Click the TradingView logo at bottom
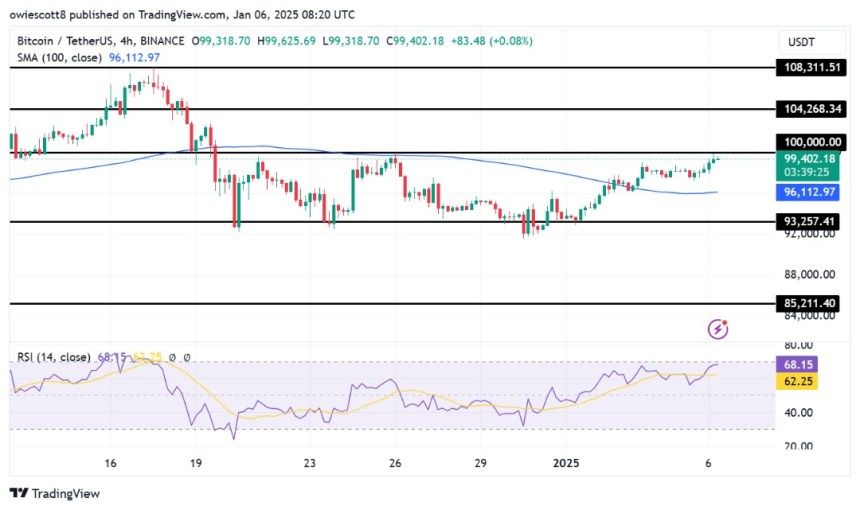The height and width of the screenshot is (510, 860). 55,494
